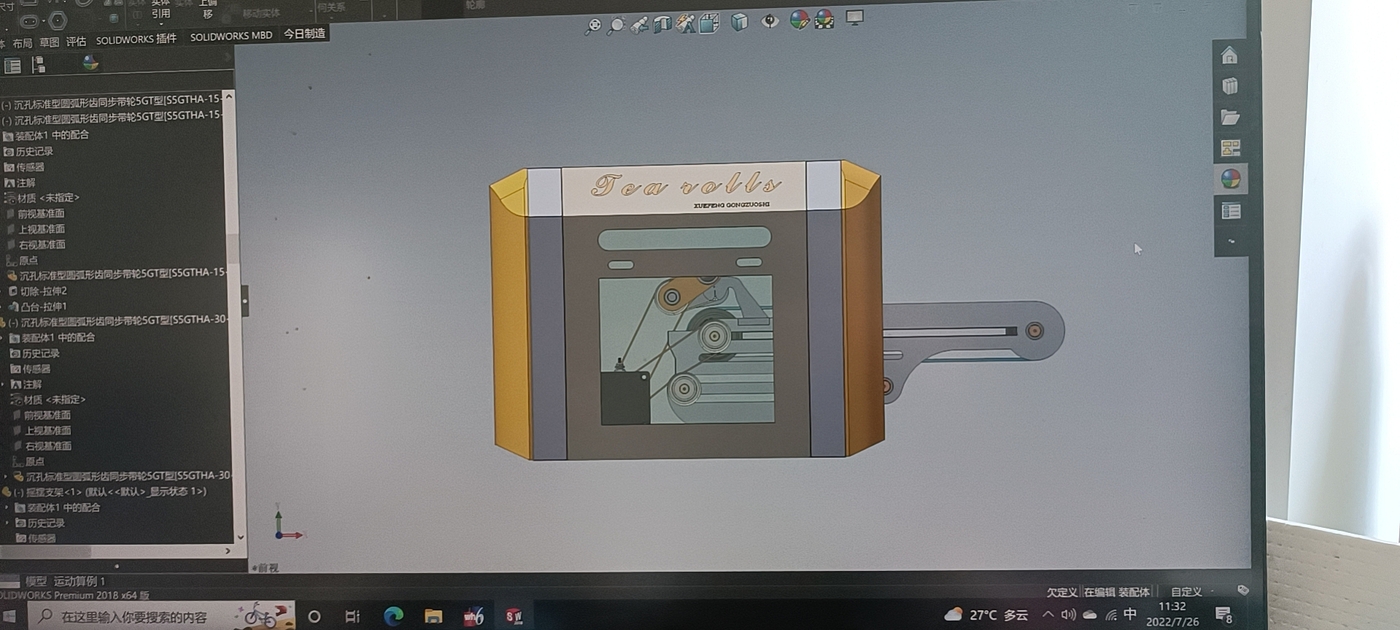Select the 今日制造 tab
Viewport: 1400px width, 630px height.
click(x=304, y=33)
